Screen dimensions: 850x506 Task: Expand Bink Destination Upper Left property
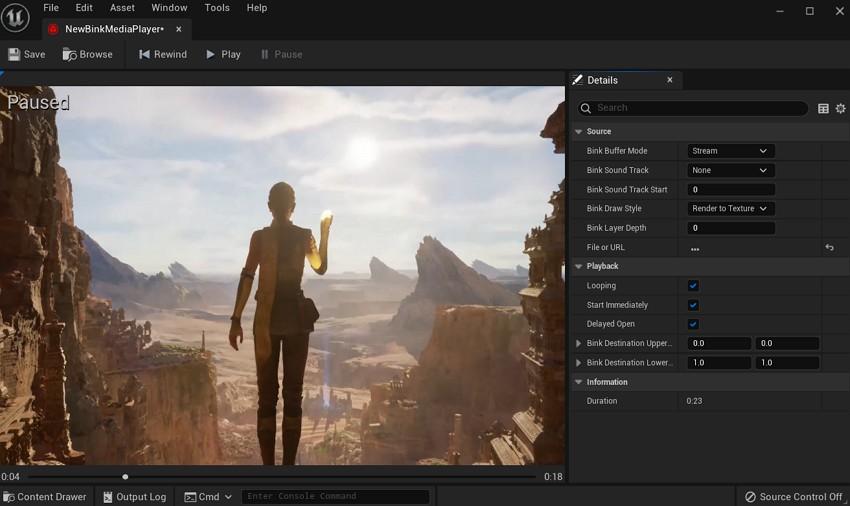tap(578, 343)
